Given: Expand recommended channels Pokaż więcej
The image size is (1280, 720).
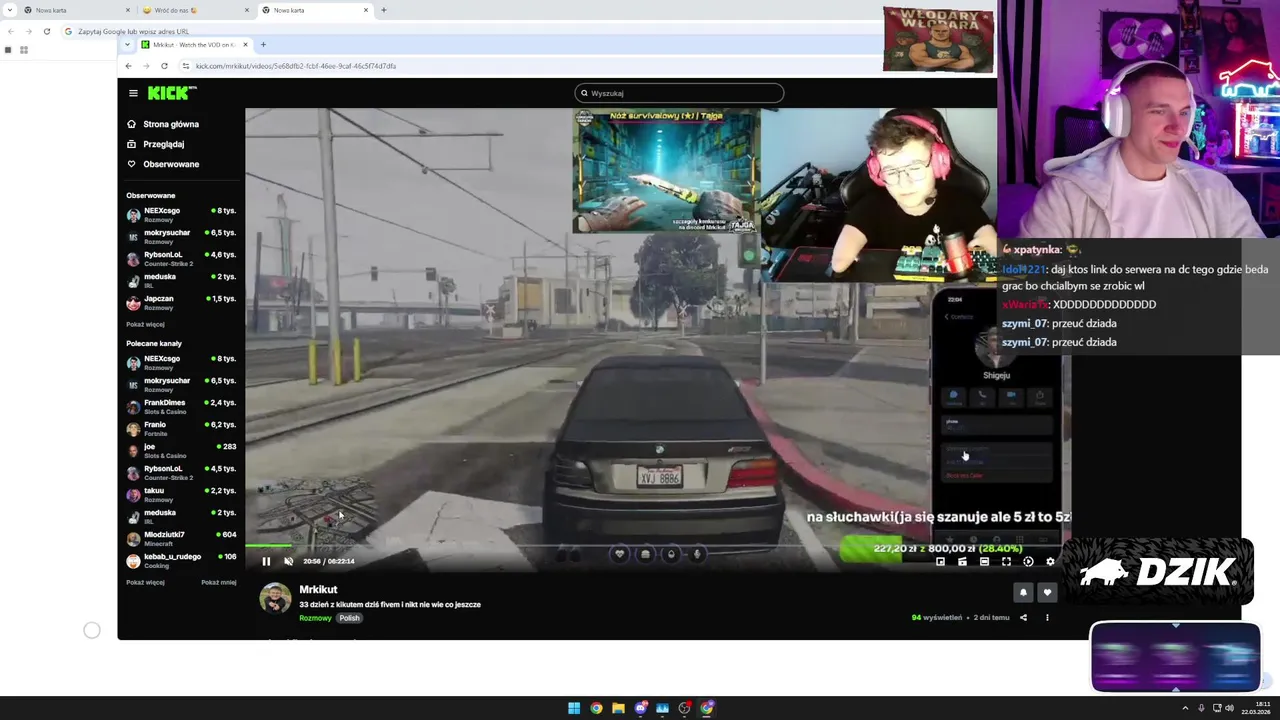Looking at the screenshot, I should point(146,582).
